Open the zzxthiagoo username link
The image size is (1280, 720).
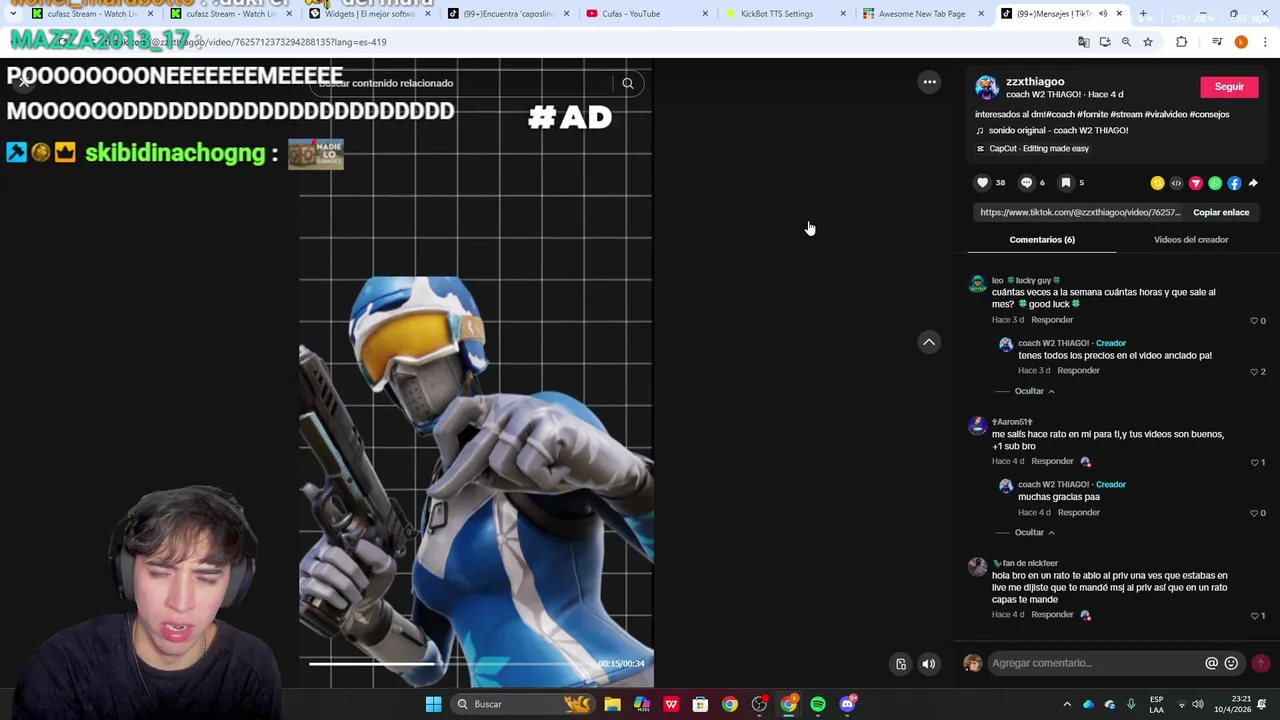click(x=1035, y=82)
